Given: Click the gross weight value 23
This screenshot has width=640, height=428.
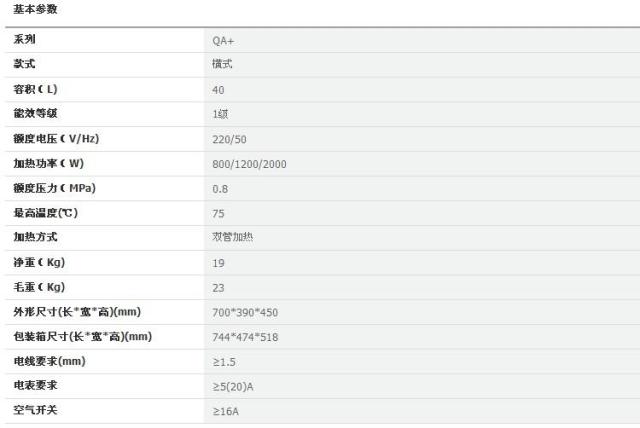Looking at the screenshot, I should [x=218, y=288].
